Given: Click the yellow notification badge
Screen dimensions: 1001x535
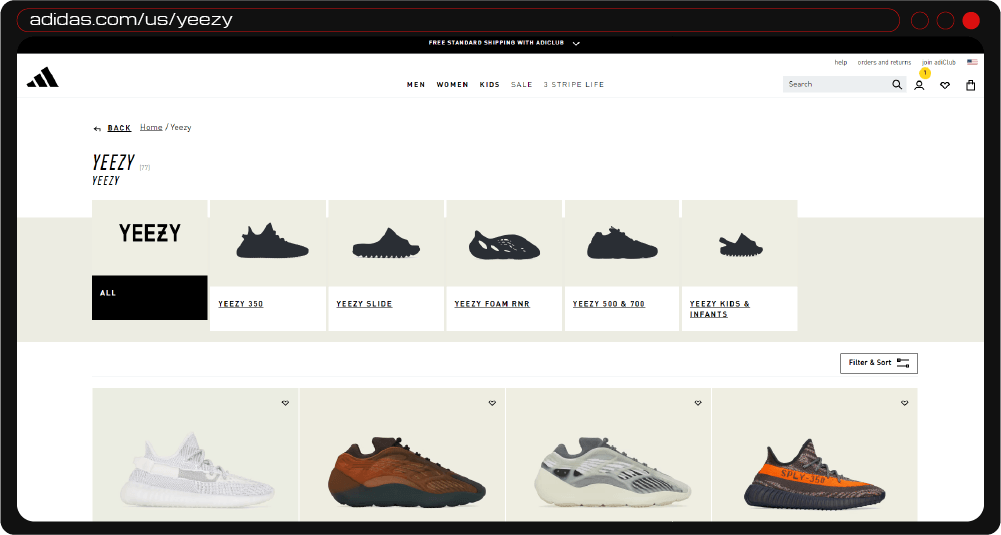Looking at the screenshot, I should (x=925, y=73).
